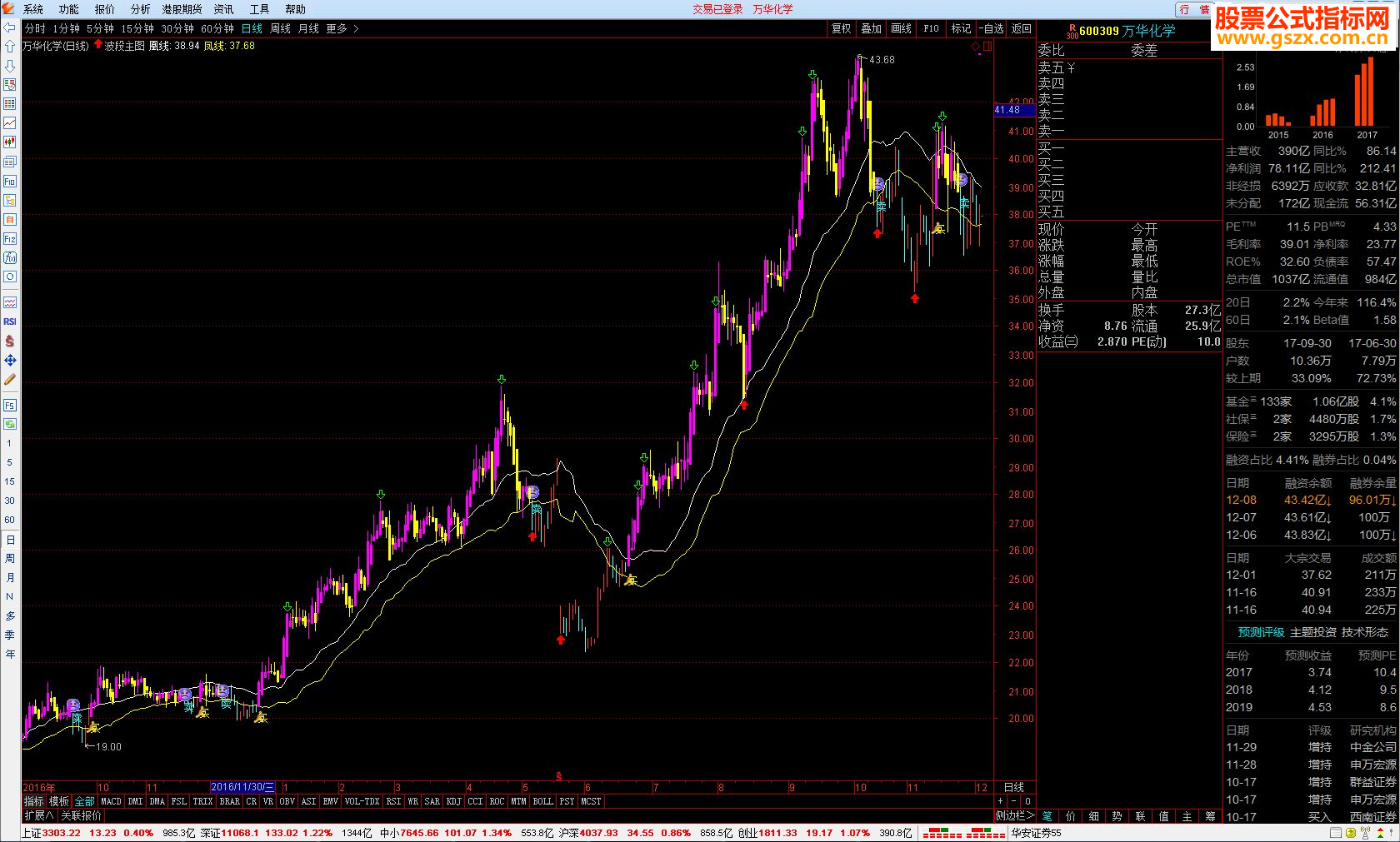The image size is (1400, 842).
Task: Select the candlestick chart icon
Action: point(10,142)
